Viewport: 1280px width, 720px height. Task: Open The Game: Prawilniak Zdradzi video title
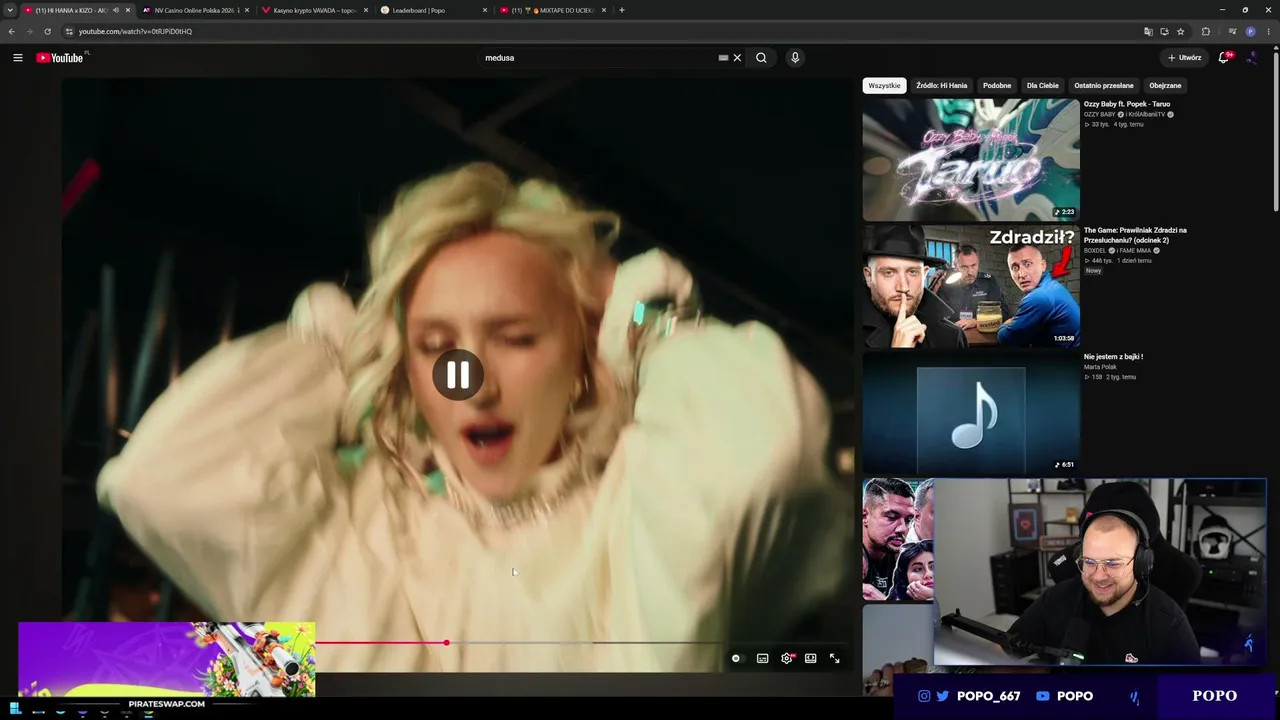tap(1135, 235)
